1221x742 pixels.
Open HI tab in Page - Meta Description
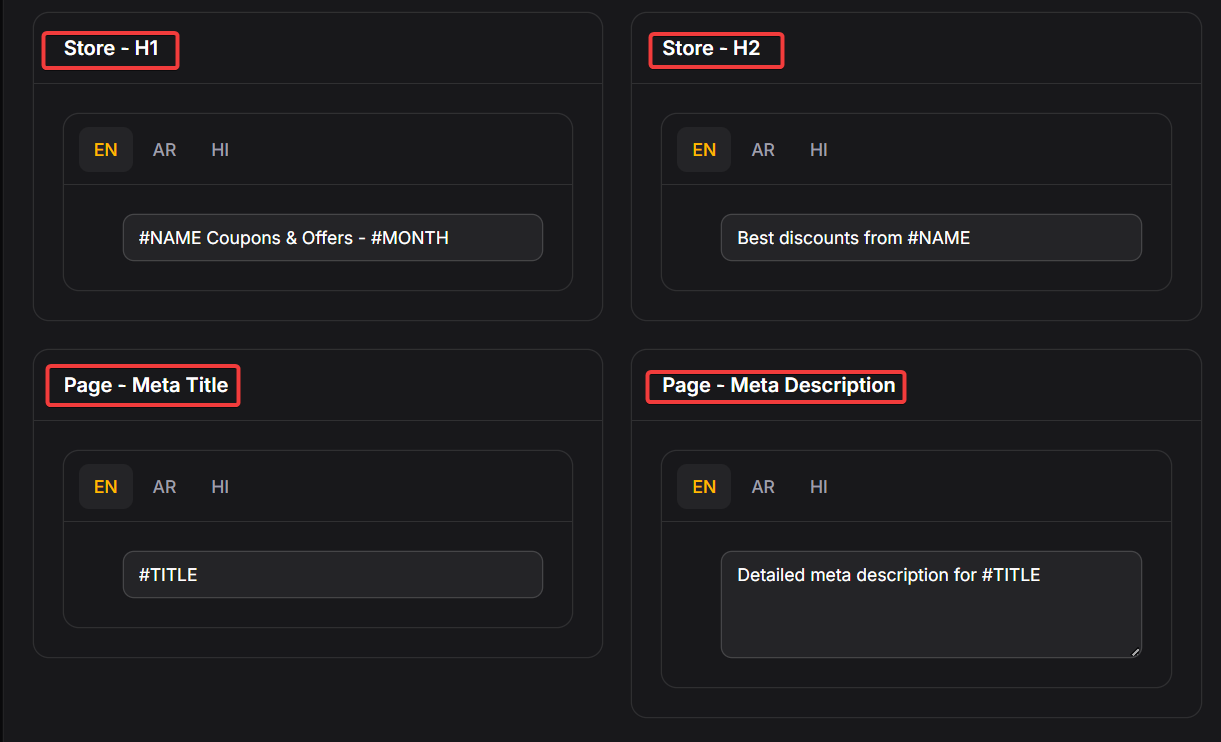coord(819,487)
